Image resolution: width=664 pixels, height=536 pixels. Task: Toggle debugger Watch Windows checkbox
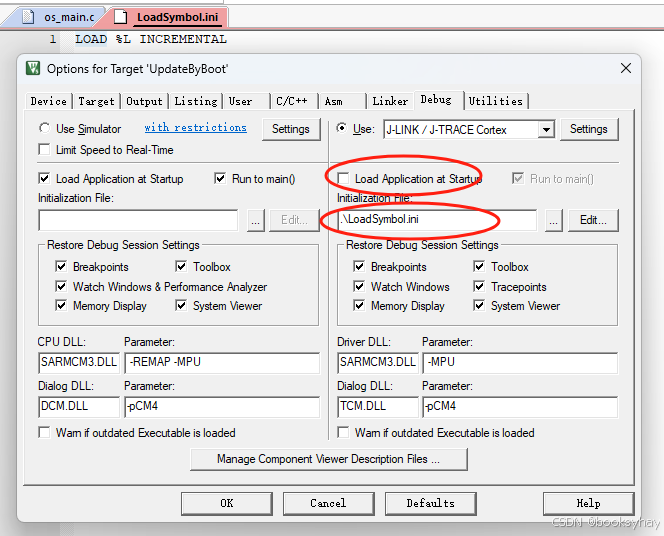(359, 286)
